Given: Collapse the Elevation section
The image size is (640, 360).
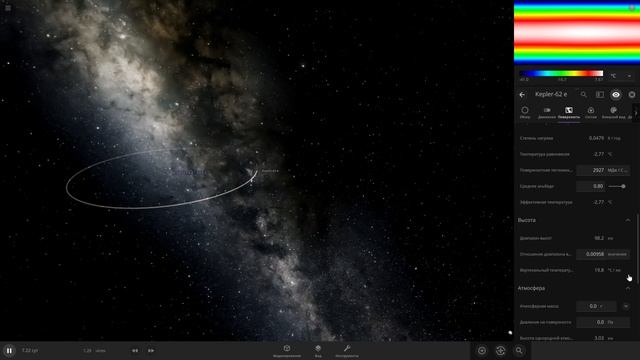Looking at the screenshot, I should pos(628,220).
